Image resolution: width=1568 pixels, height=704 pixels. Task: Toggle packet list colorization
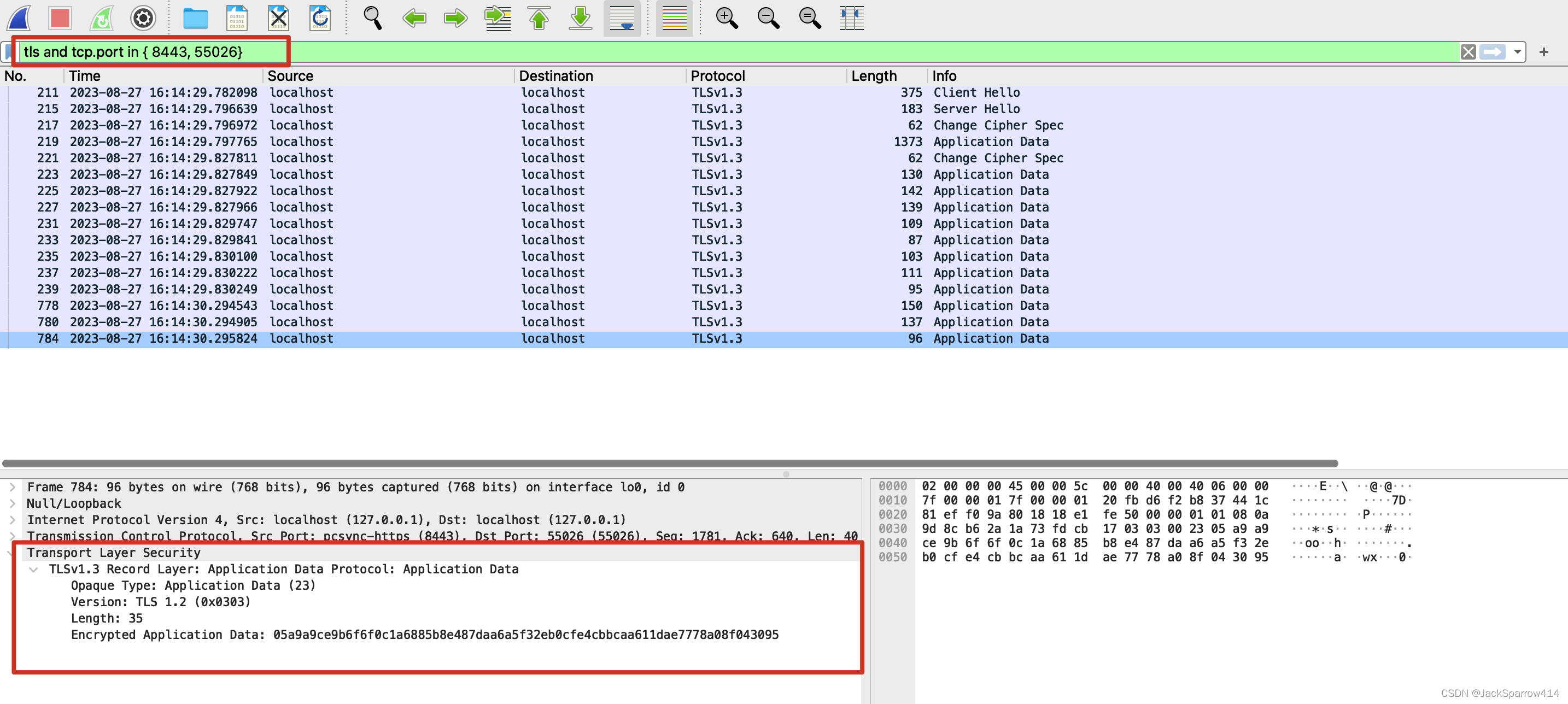(674, 18)
